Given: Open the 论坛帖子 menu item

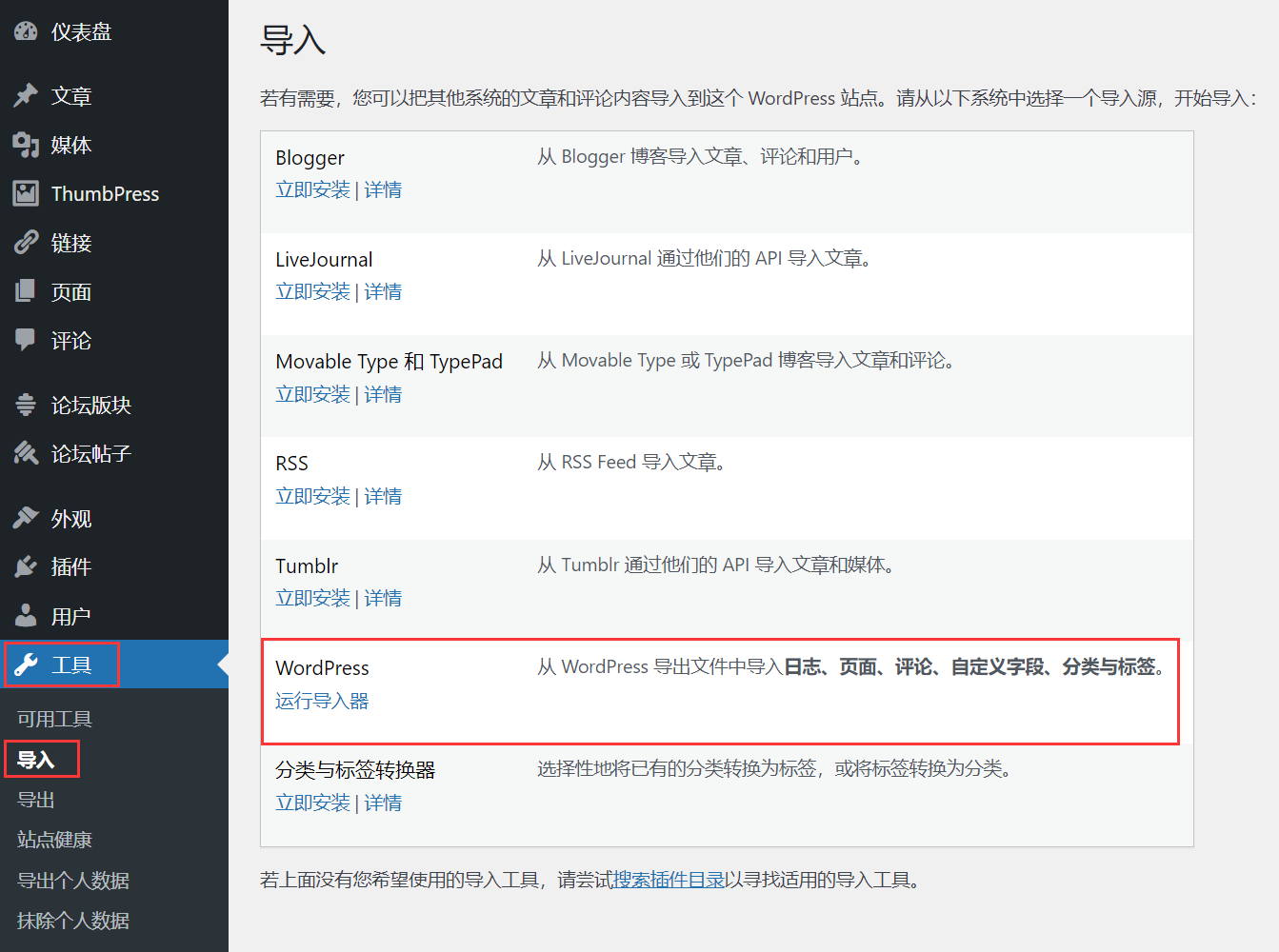Looking at the screenshot, I should click(x=90, y=454).
